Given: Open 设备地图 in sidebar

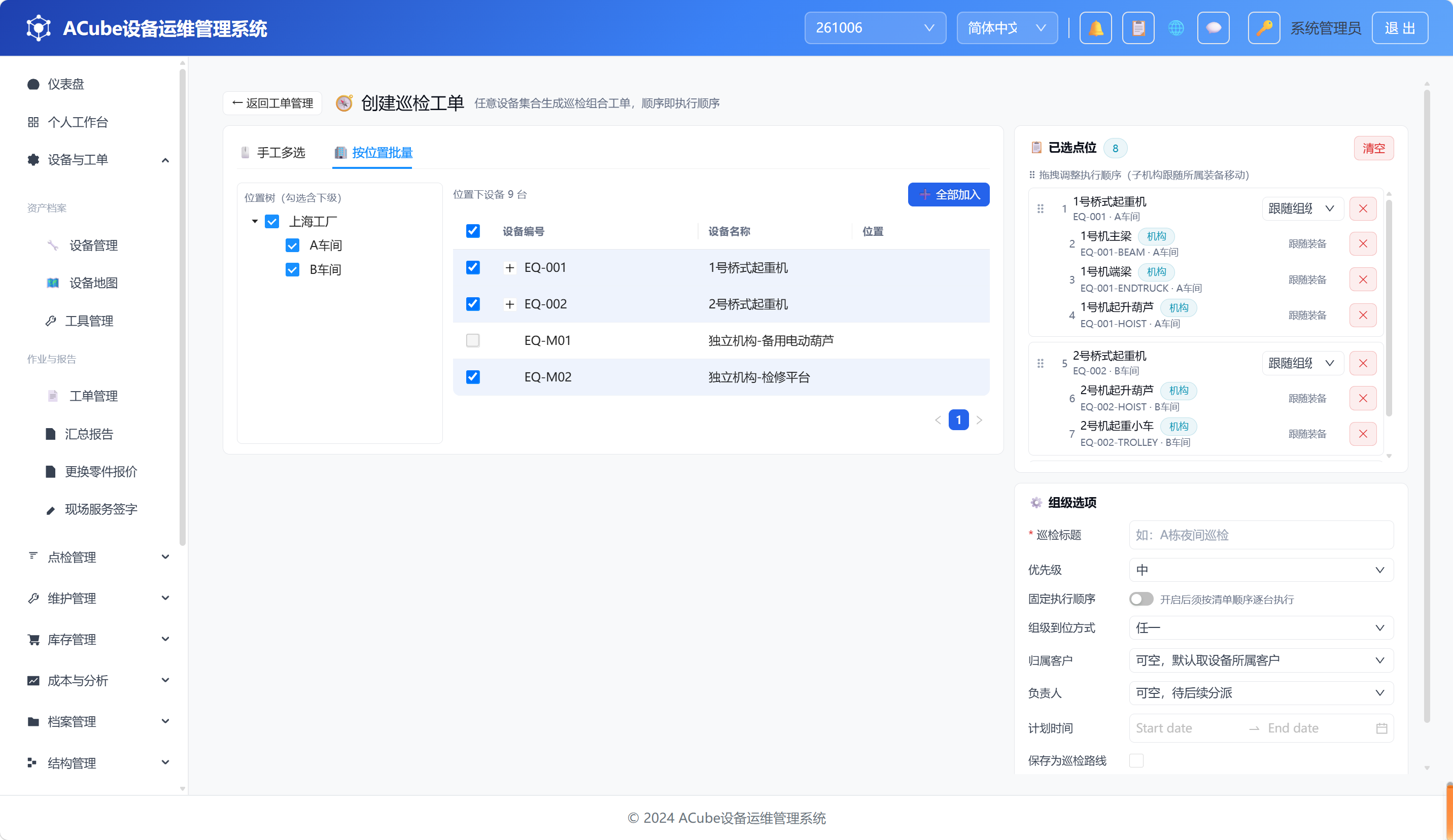Looking at the screenshot, I should pos(93,283).
